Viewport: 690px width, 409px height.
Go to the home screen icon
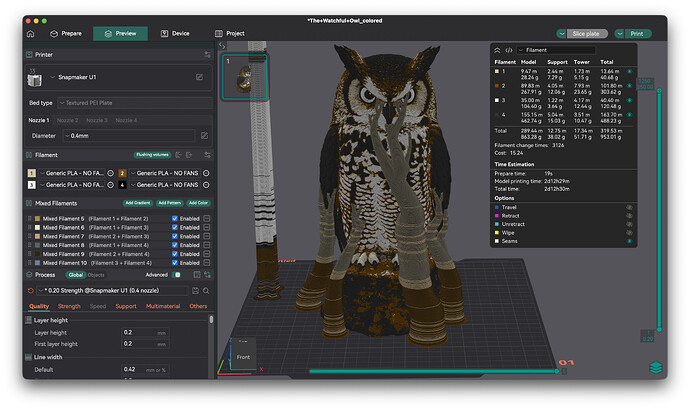click(x=30, y=33)
